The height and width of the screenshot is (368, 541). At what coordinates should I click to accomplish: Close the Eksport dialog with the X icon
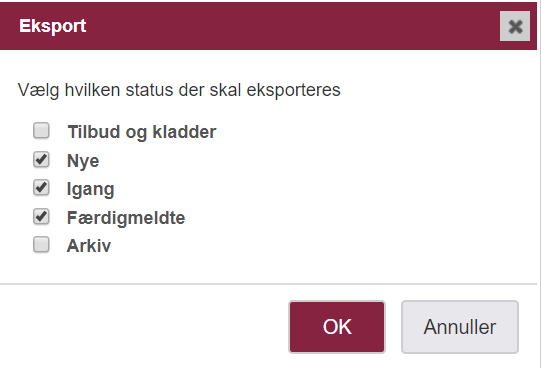point(515,26)
